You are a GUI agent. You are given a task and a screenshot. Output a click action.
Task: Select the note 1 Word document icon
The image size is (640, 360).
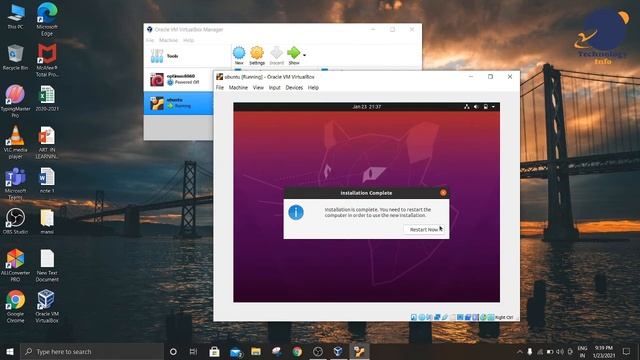47,181
